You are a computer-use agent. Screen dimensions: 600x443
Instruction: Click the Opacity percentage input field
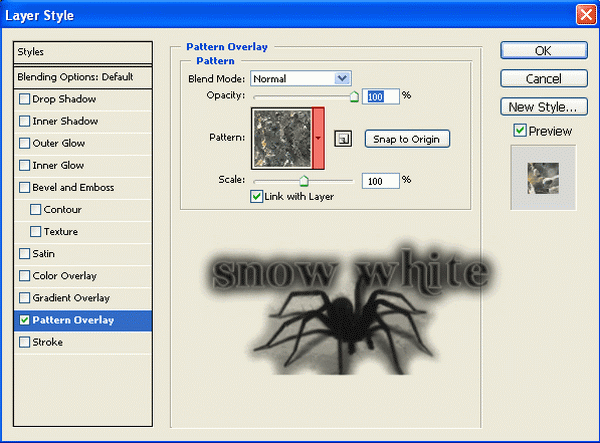[380, 96]
